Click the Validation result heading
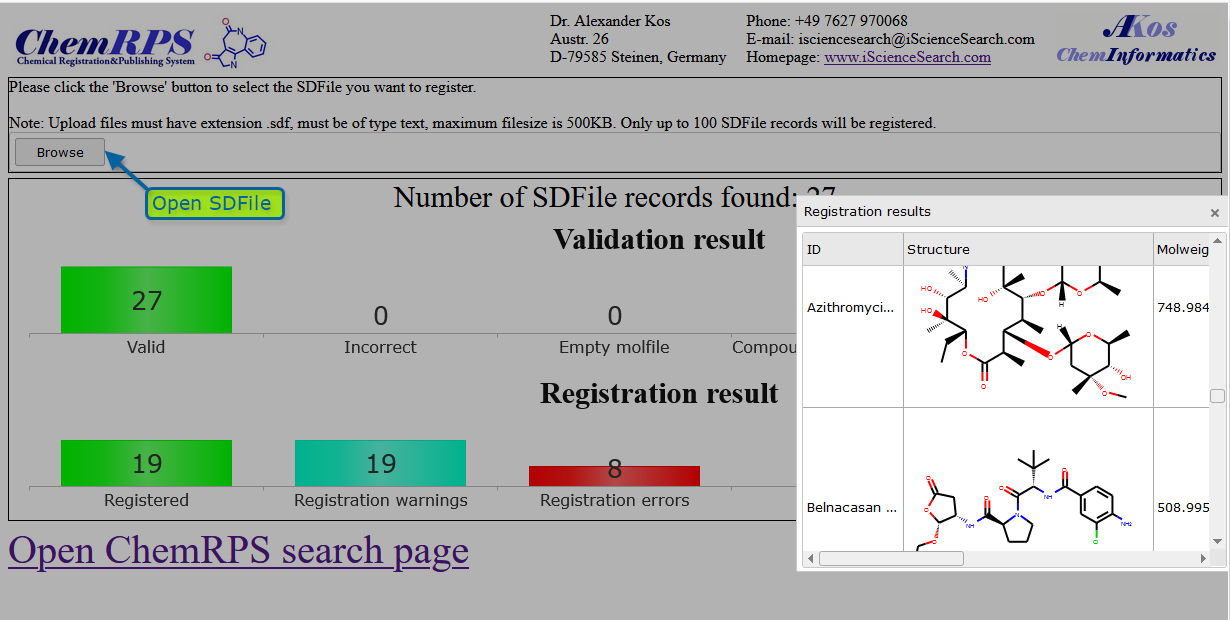 click(x=659, y=240)
